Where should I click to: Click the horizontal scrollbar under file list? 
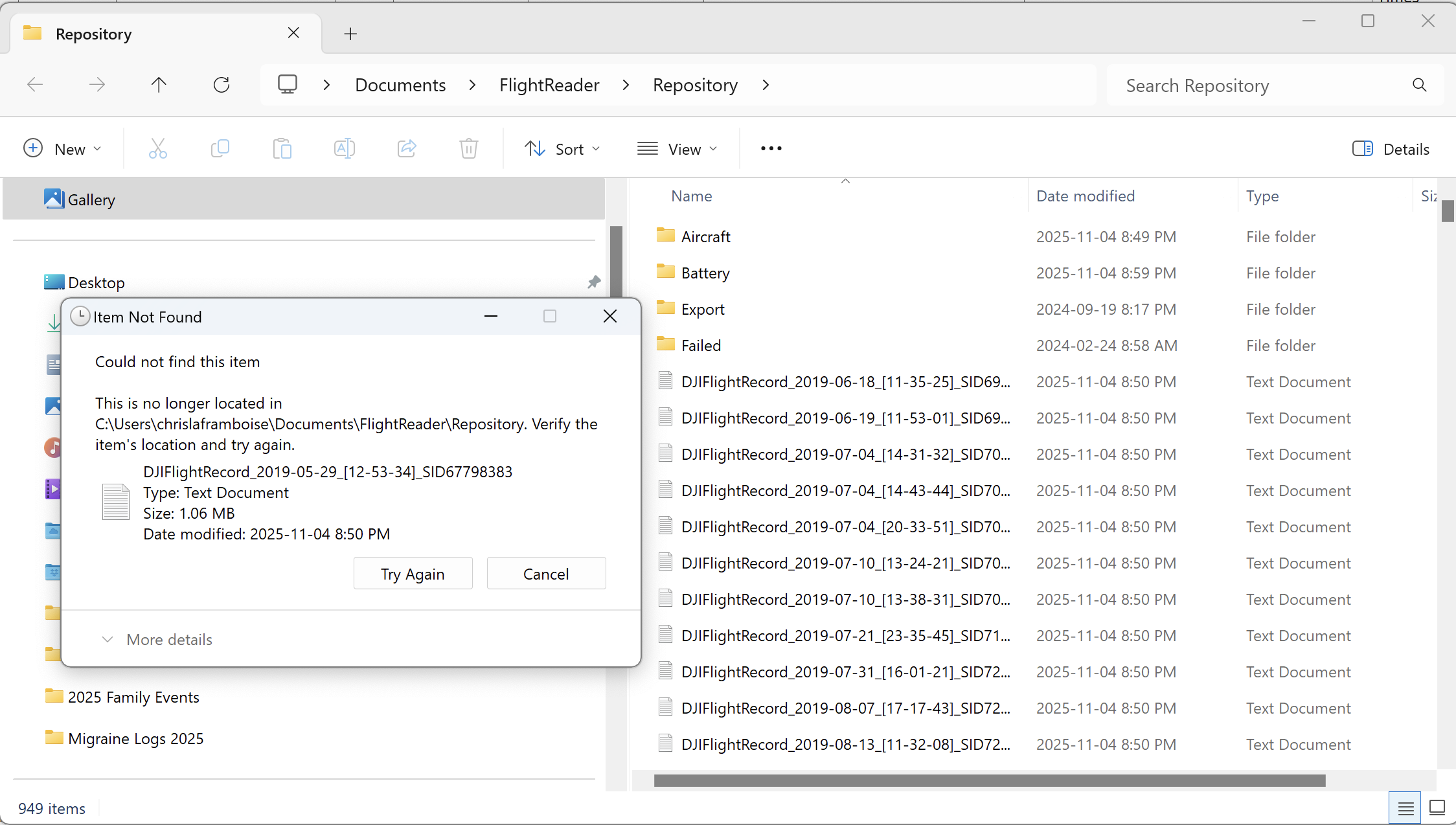989,780
